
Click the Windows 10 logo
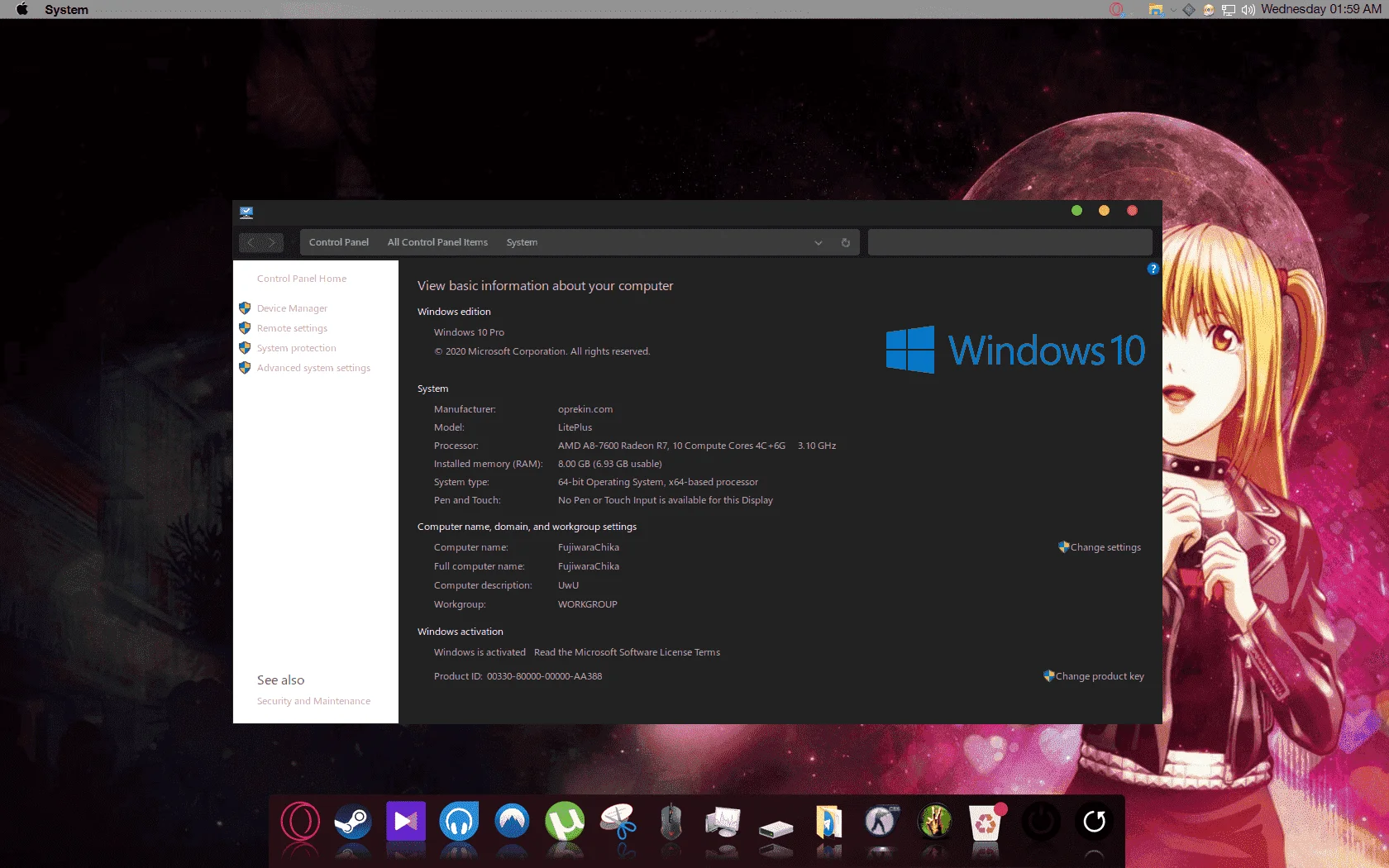pos(1015,350)
